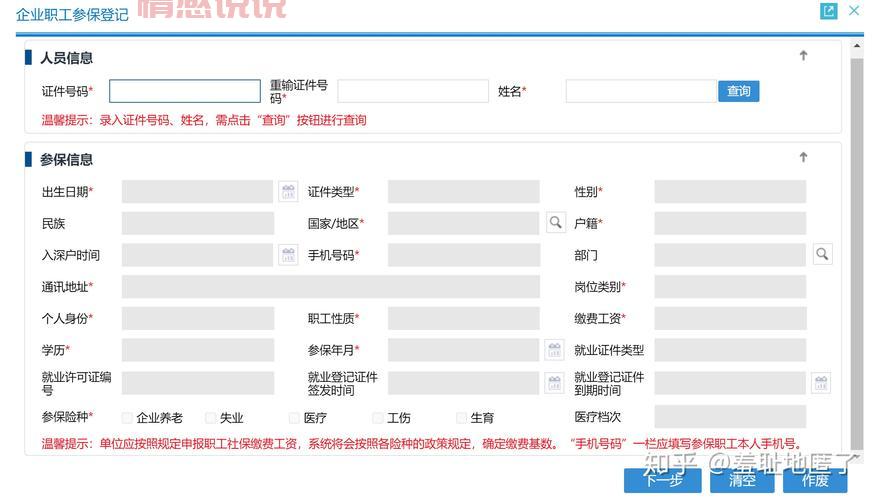Click the 国家/地区 field
Image resolution: width=881 pixels, height=500 pixels.
tap(464, 223)
